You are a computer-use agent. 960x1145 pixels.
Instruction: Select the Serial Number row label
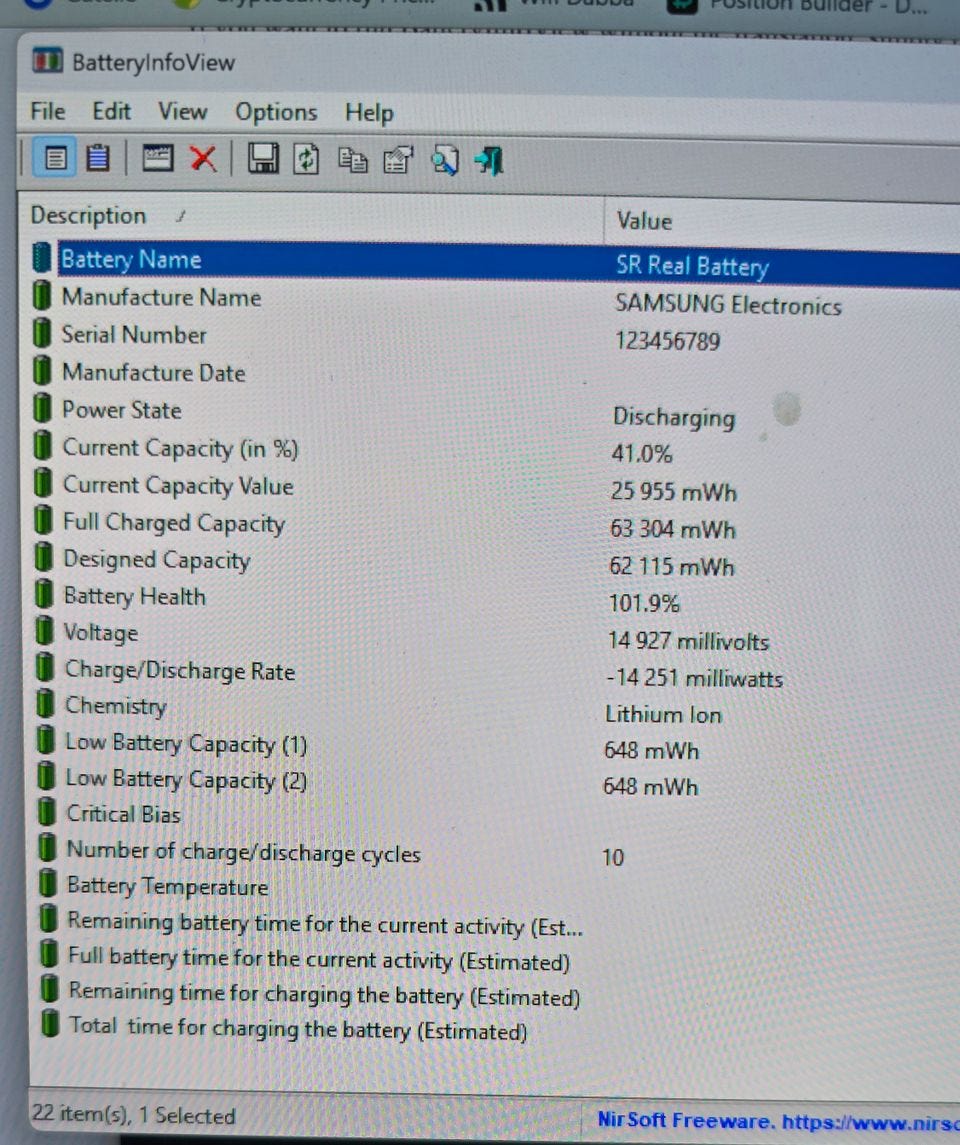click(x=134, y=334)
